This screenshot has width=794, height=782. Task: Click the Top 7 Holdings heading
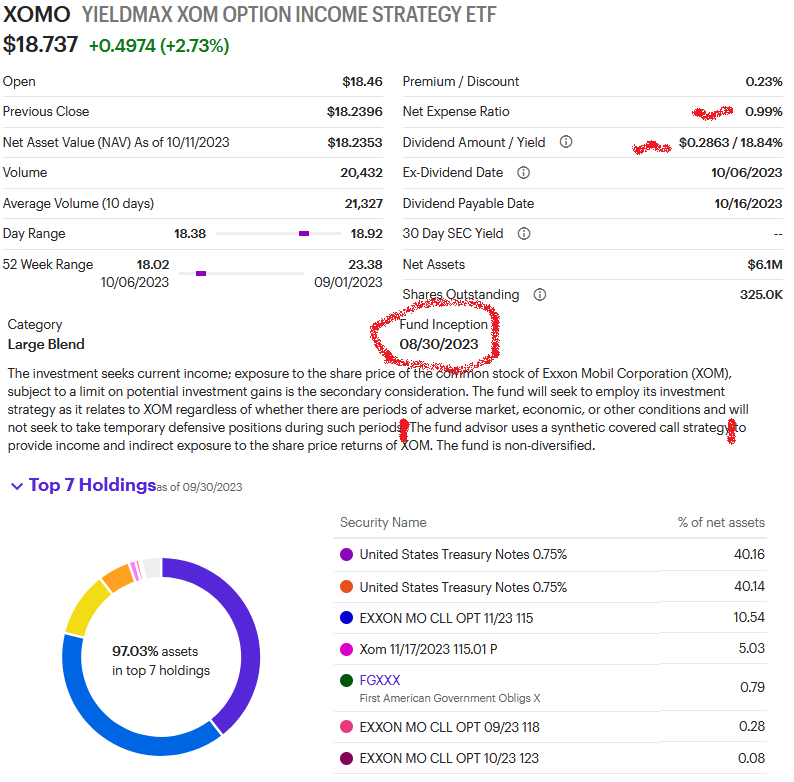pos(92,485)
